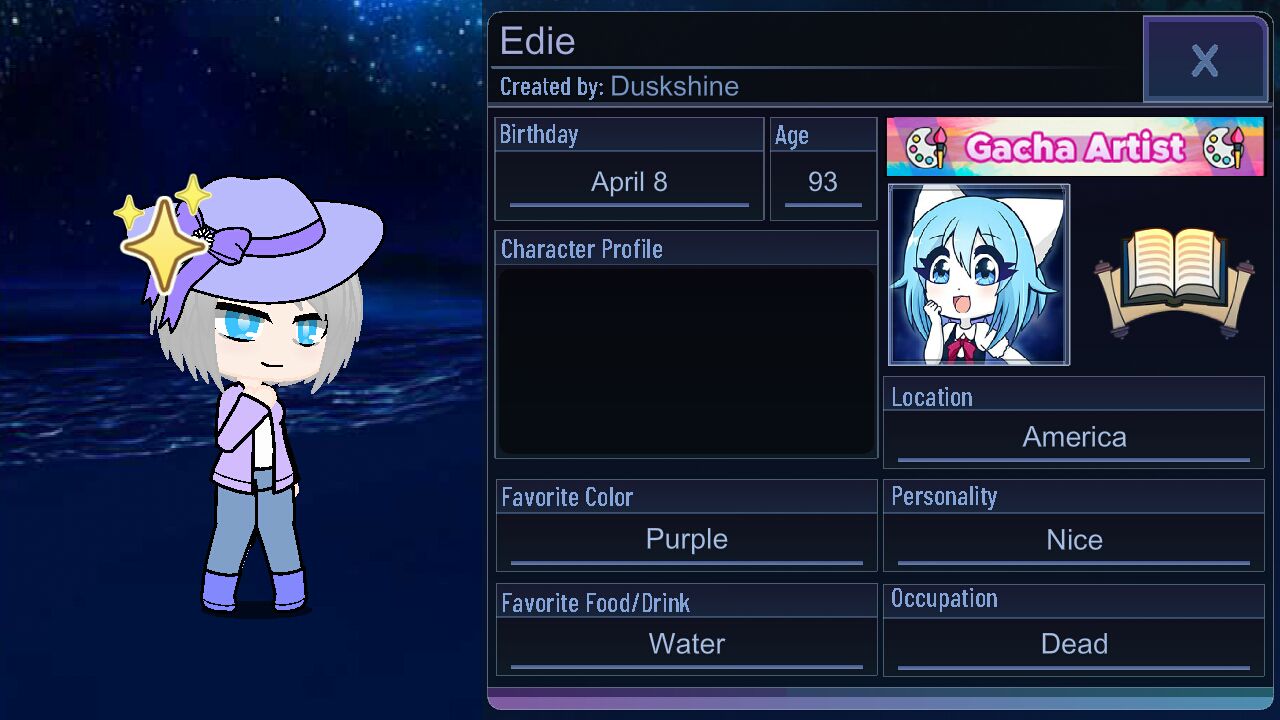1280x720 pixels.
Task: Click the Gacha Artist banner
Action: tap(1075, 147)
